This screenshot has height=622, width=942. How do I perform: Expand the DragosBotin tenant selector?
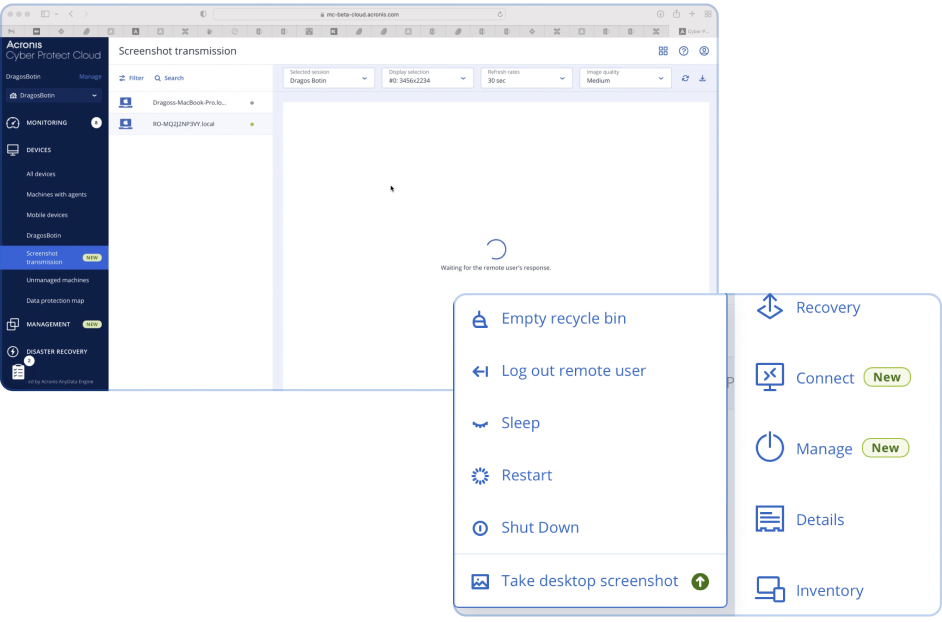pyautogui.click(x=53, y=96)
